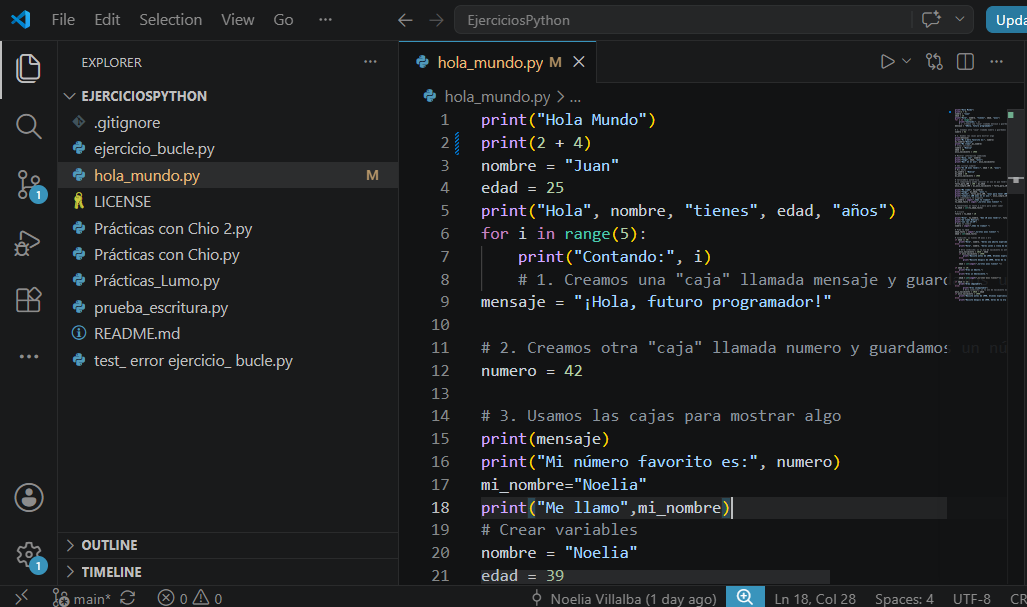The image size is (1027, 607).
Task: Open editor More Actions ellipsis
Action: 996,62
